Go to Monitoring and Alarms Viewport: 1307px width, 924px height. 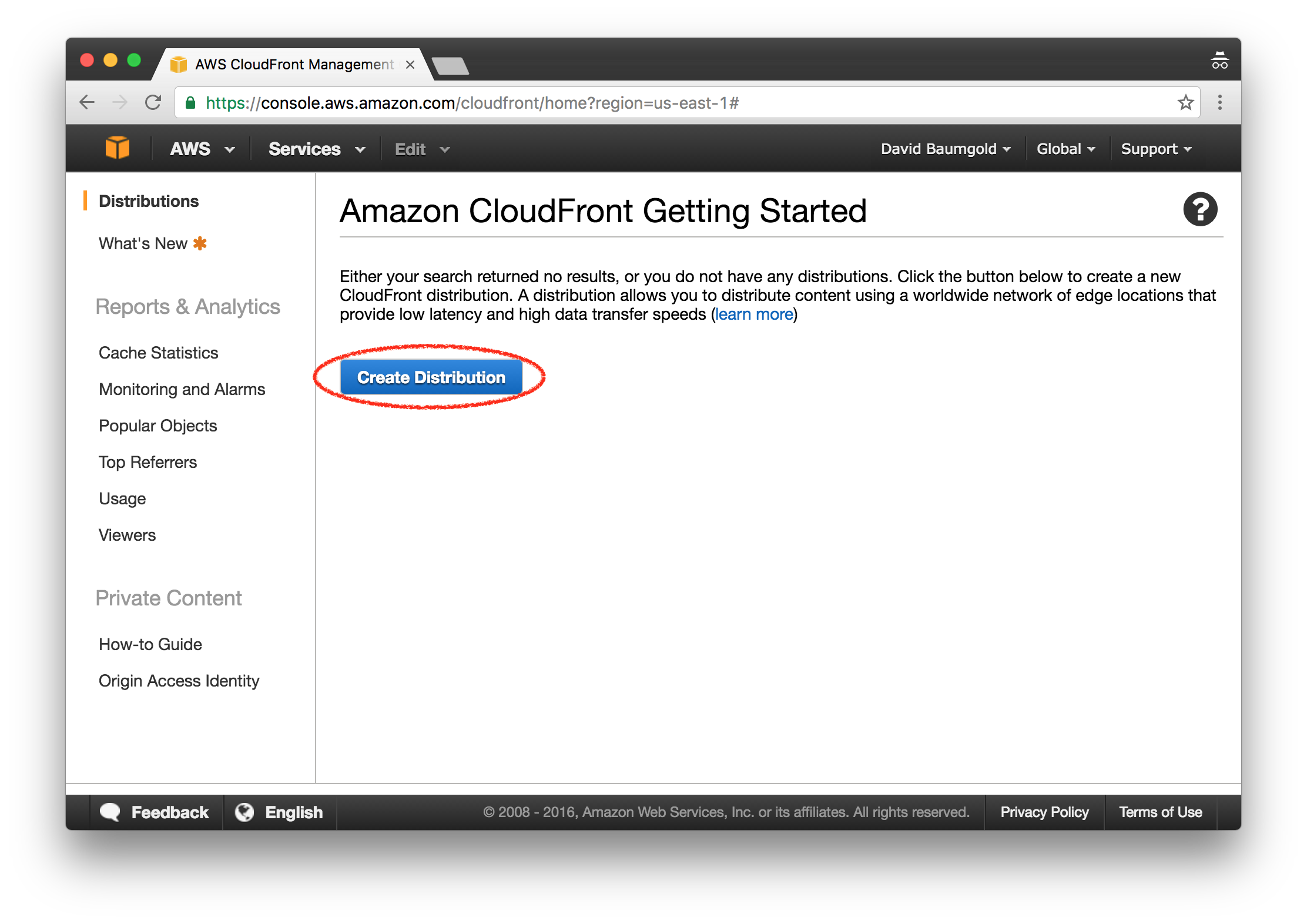[x=182, y=389]
